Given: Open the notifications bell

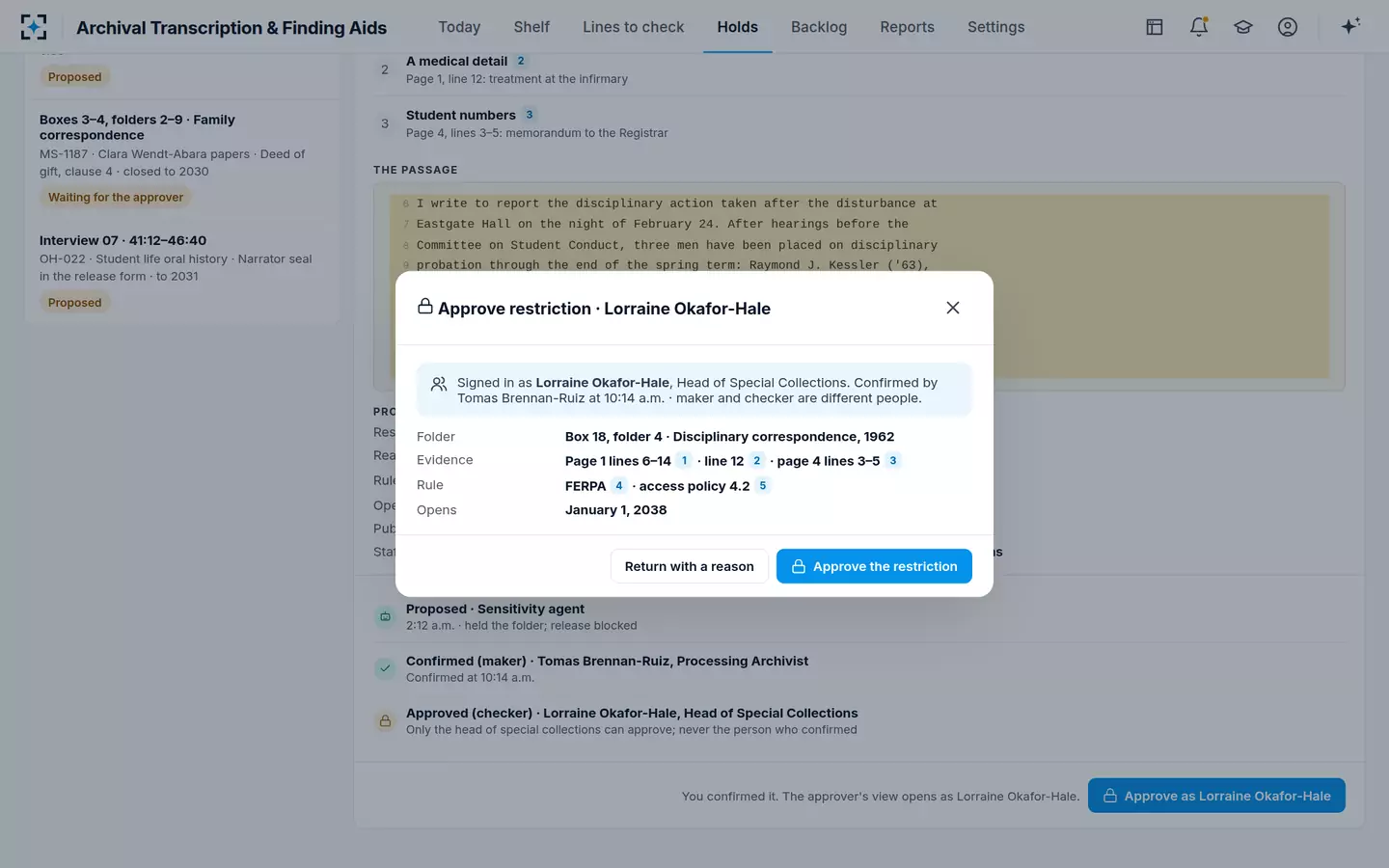Looking at the screenshot, I should pos(1199,27).
